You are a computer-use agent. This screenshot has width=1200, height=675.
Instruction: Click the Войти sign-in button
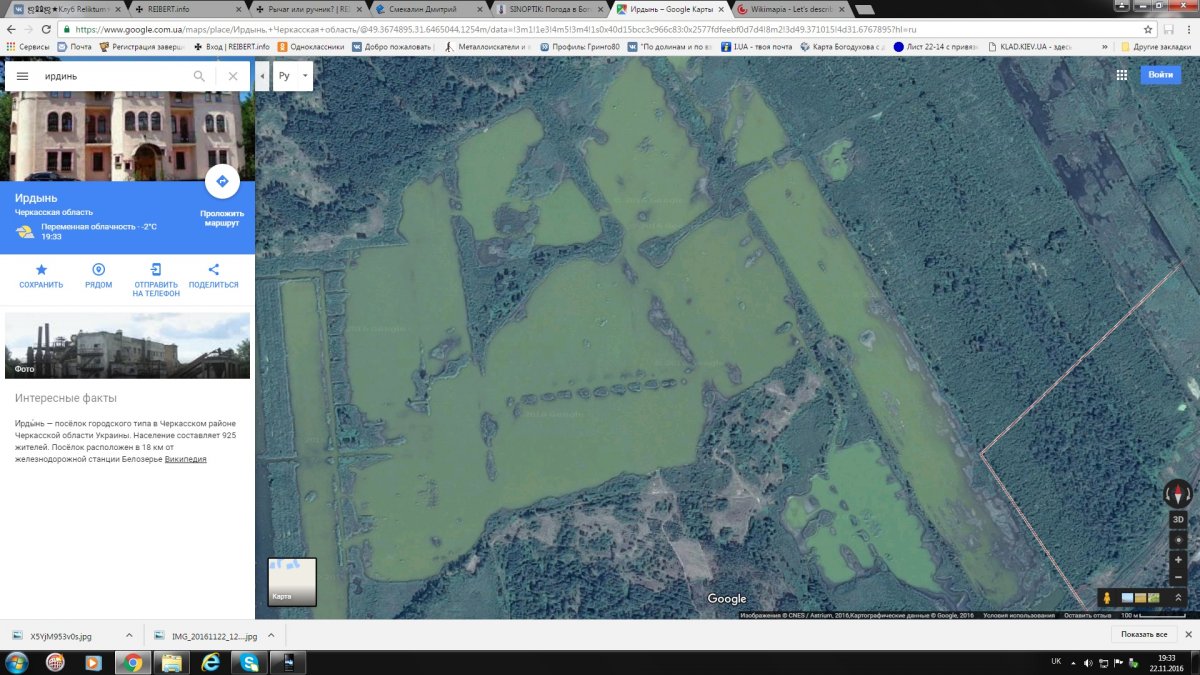coord(1160,75)
